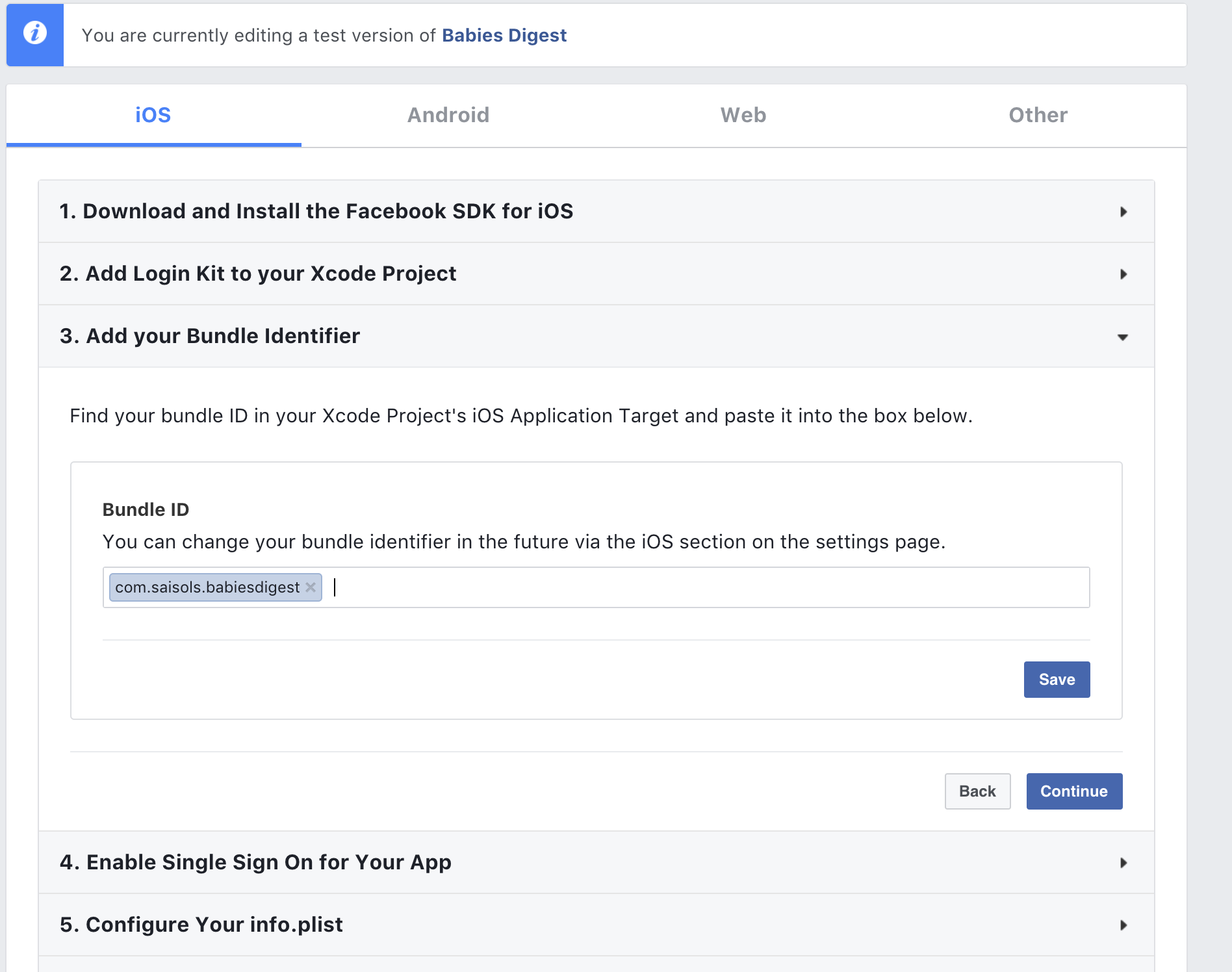Select the com.saisols.babiesdigest token text
Viewport: 1232px width, 972px height.
(x=207, y=587)
